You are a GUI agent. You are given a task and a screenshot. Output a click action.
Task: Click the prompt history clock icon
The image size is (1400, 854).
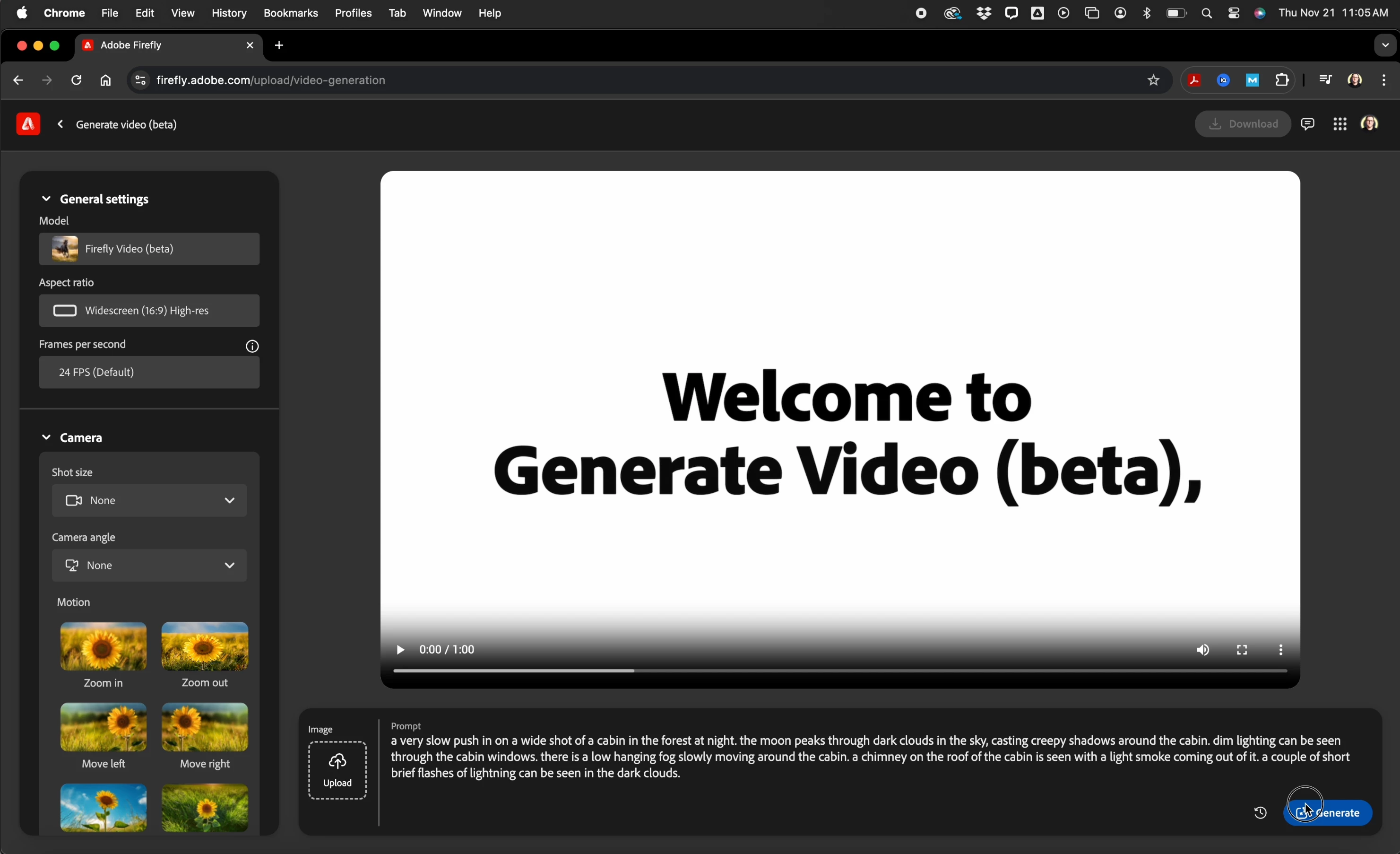(x=1260, y=812)
